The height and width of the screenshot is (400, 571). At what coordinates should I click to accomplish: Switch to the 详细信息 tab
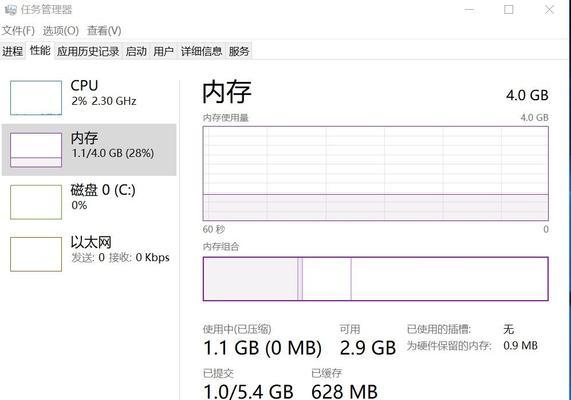pyautogui.click(x=201, y=51)
